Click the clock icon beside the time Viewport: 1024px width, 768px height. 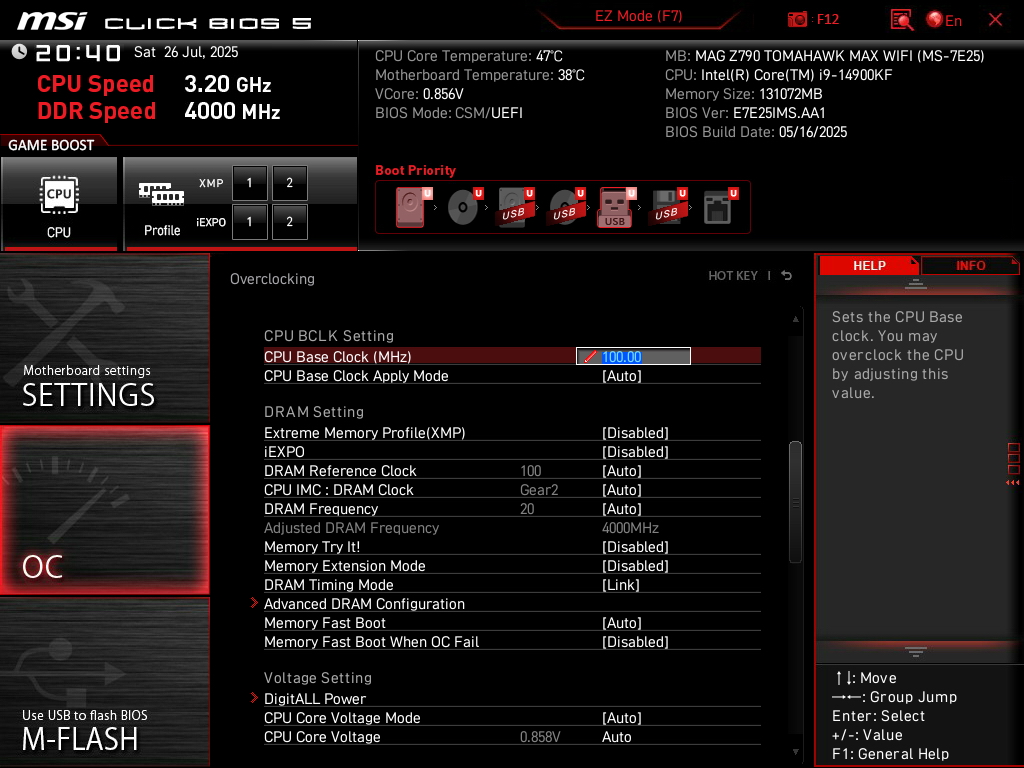(x=20, y=52)
